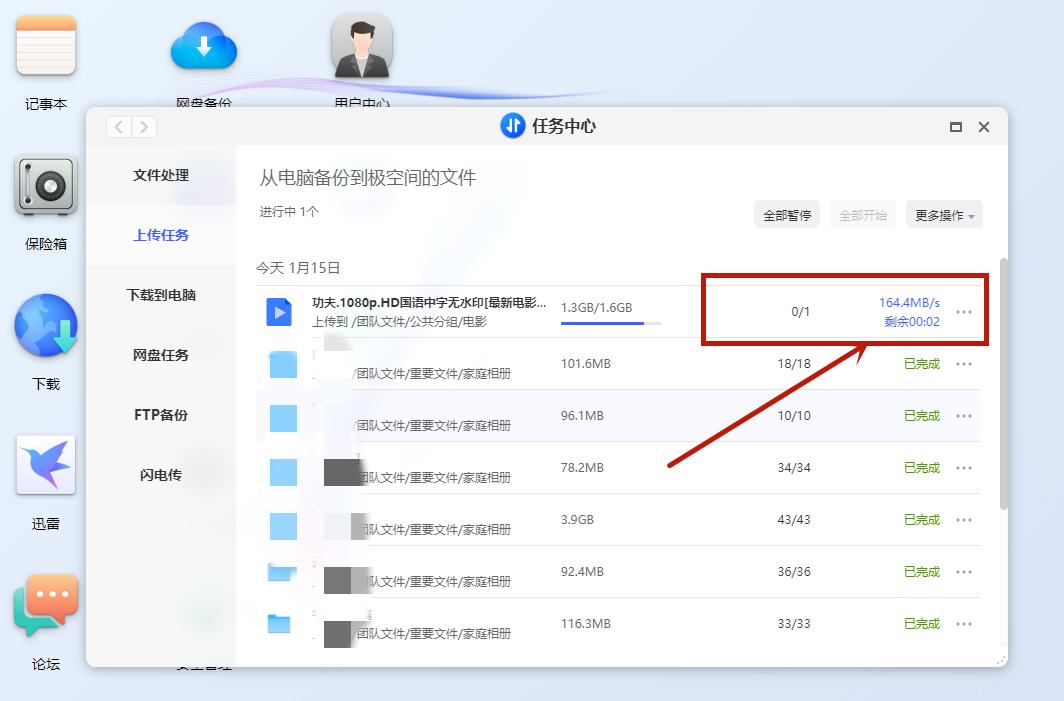This screenshot has width=1064, height=701.
Task: Switch to the 下载到电脑 tab
Action: (161, 295)
